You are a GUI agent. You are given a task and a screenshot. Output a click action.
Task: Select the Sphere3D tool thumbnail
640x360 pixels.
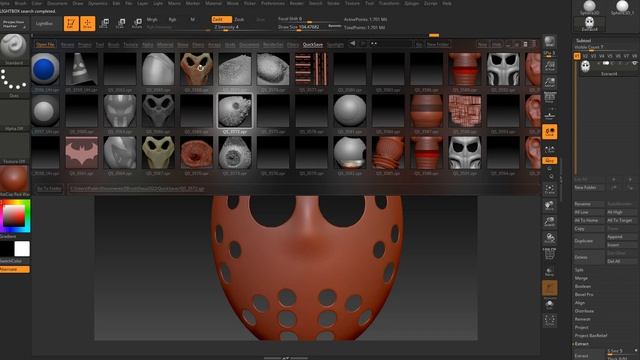coord(589,8)
